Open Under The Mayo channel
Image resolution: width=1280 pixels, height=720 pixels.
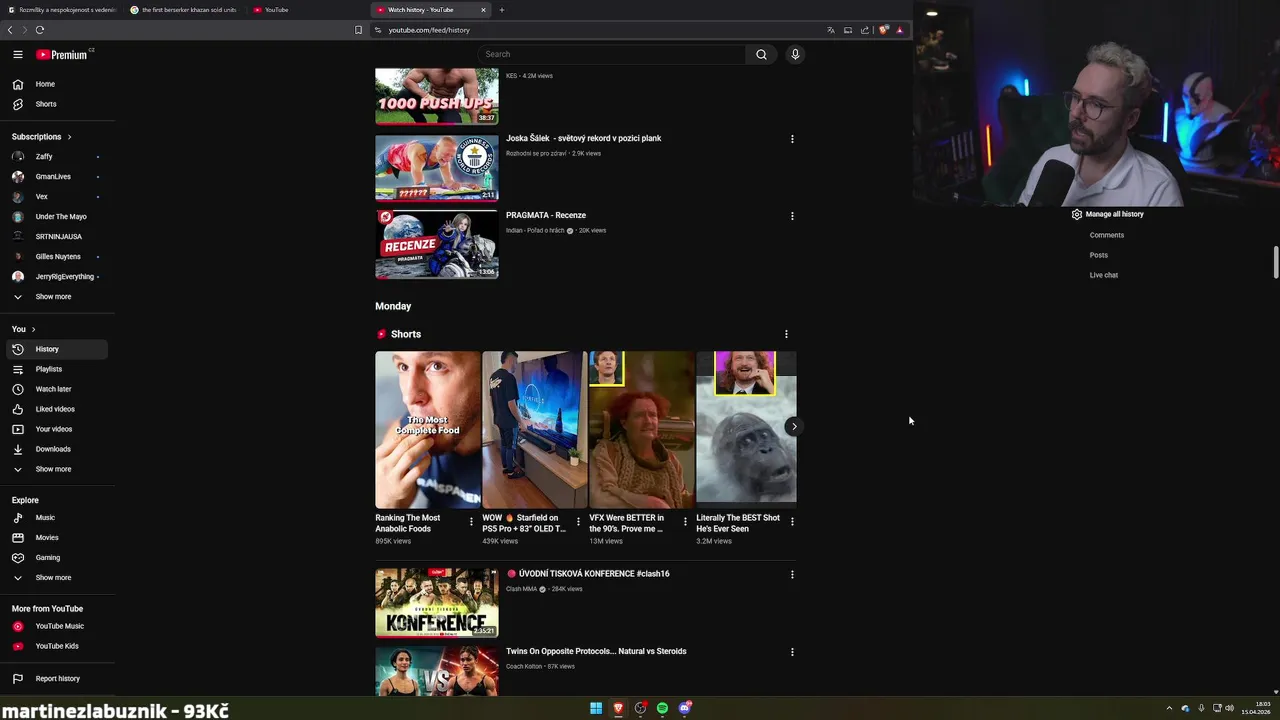coord(57,216)
